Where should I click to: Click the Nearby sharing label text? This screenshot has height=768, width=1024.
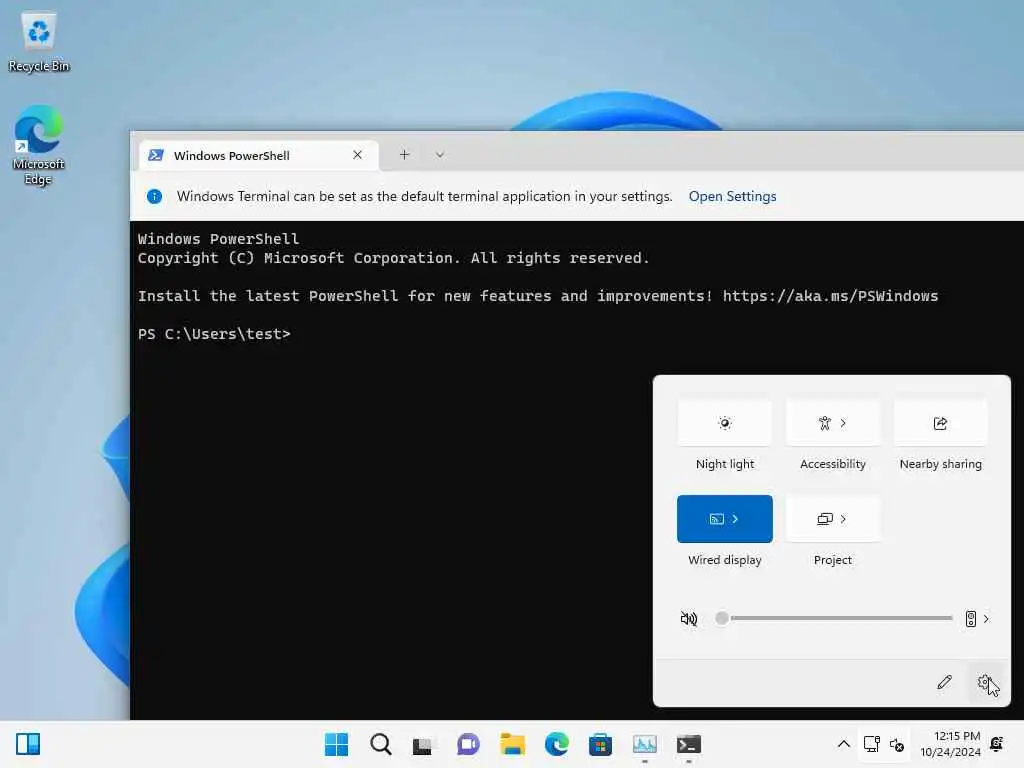940,464
